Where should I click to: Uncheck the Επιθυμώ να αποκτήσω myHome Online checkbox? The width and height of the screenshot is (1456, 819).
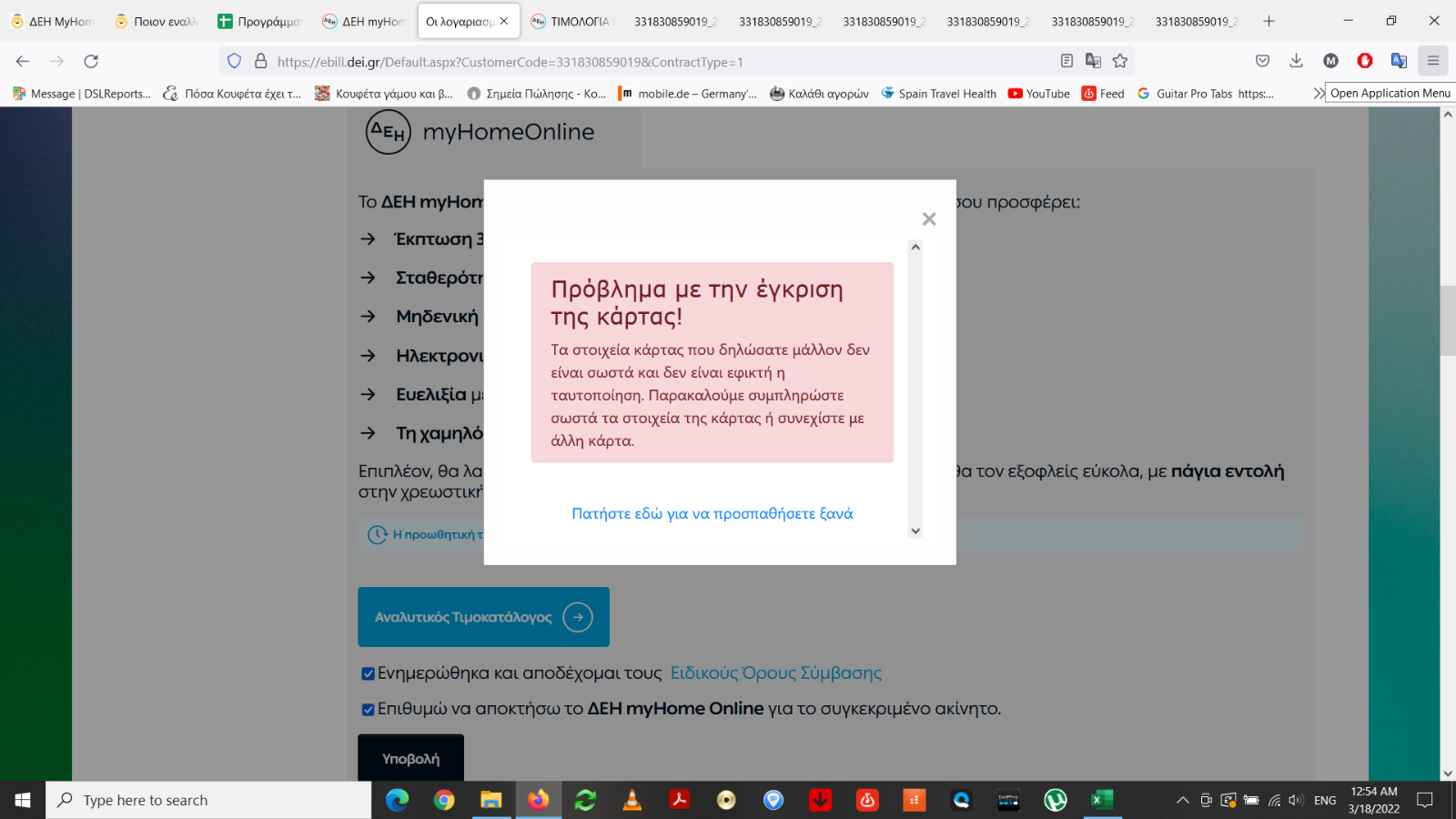tap(368, 709)
